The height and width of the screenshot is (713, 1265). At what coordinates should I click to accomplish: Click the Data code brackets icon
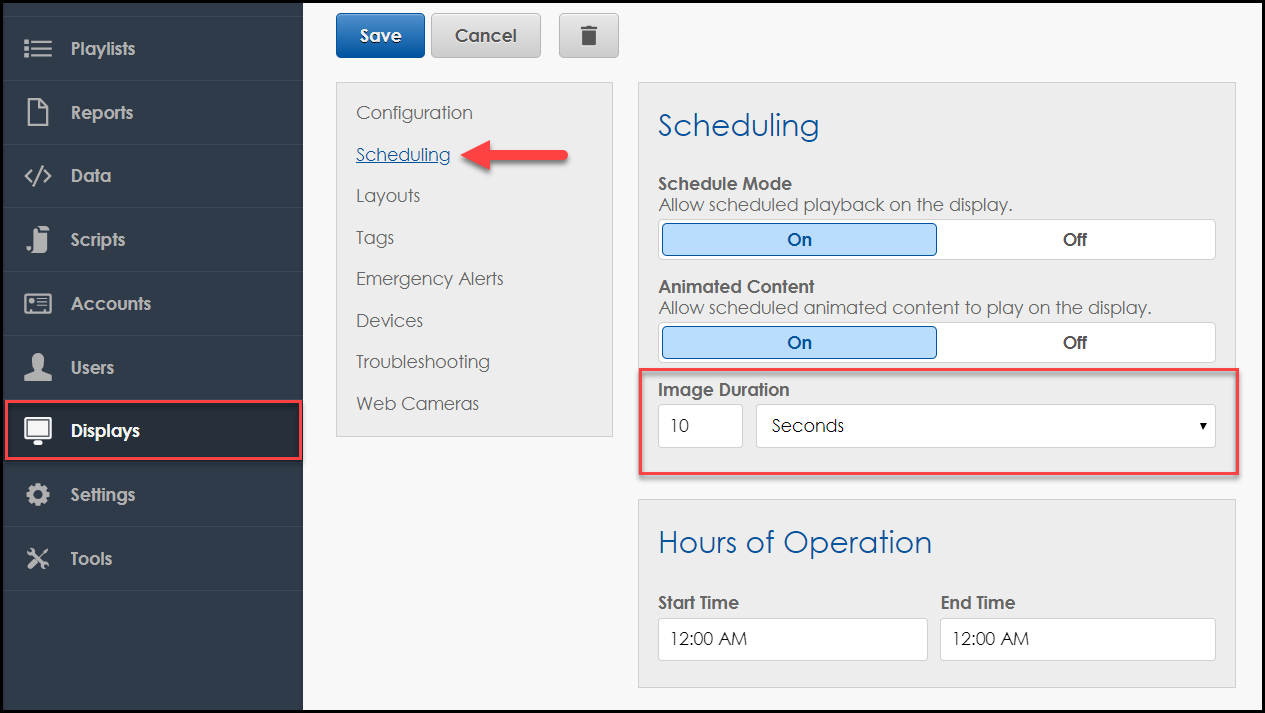pos(38,176)
